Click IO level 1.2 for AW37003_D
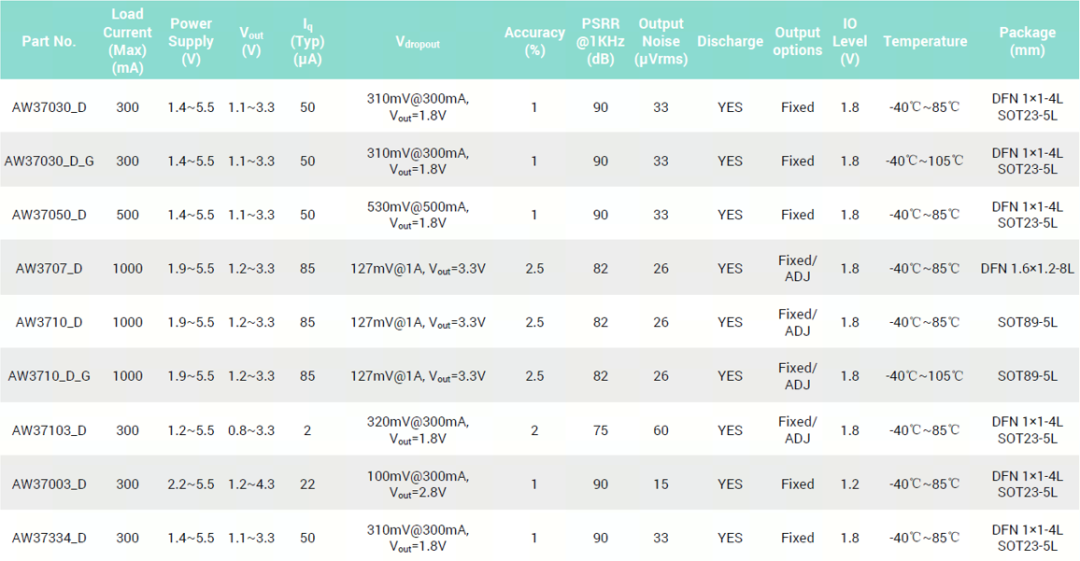 point(849,484)
